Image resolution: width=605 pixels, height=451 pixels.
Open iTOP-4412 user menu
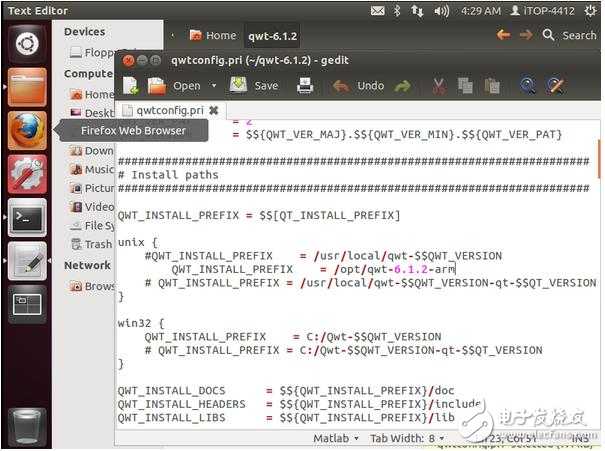[x=542, y=11]
